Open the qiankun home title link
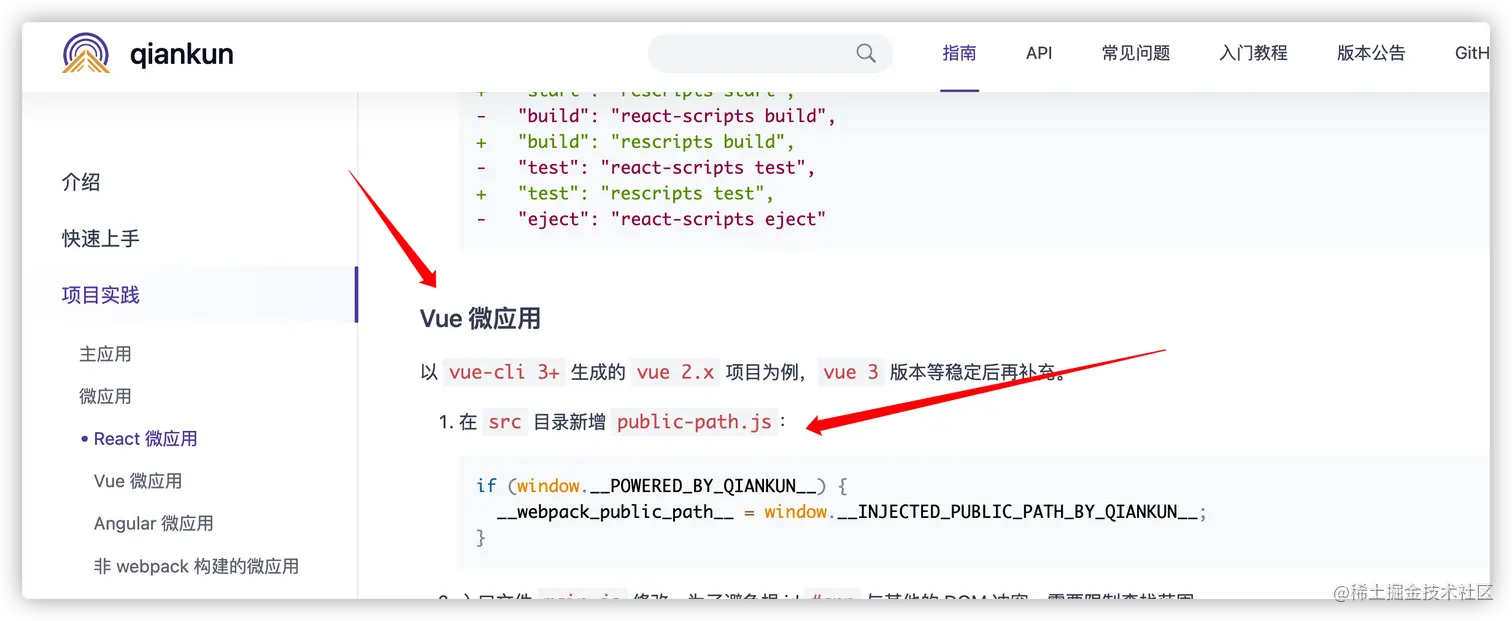 click(182, 53)
